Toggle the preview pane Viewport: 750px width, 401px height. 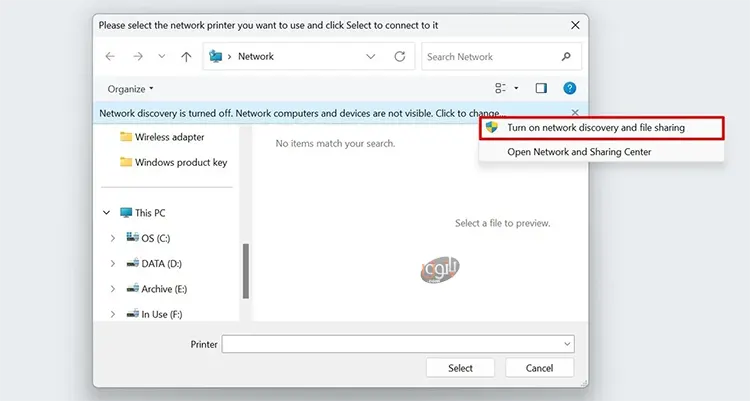tap(541, 88)
